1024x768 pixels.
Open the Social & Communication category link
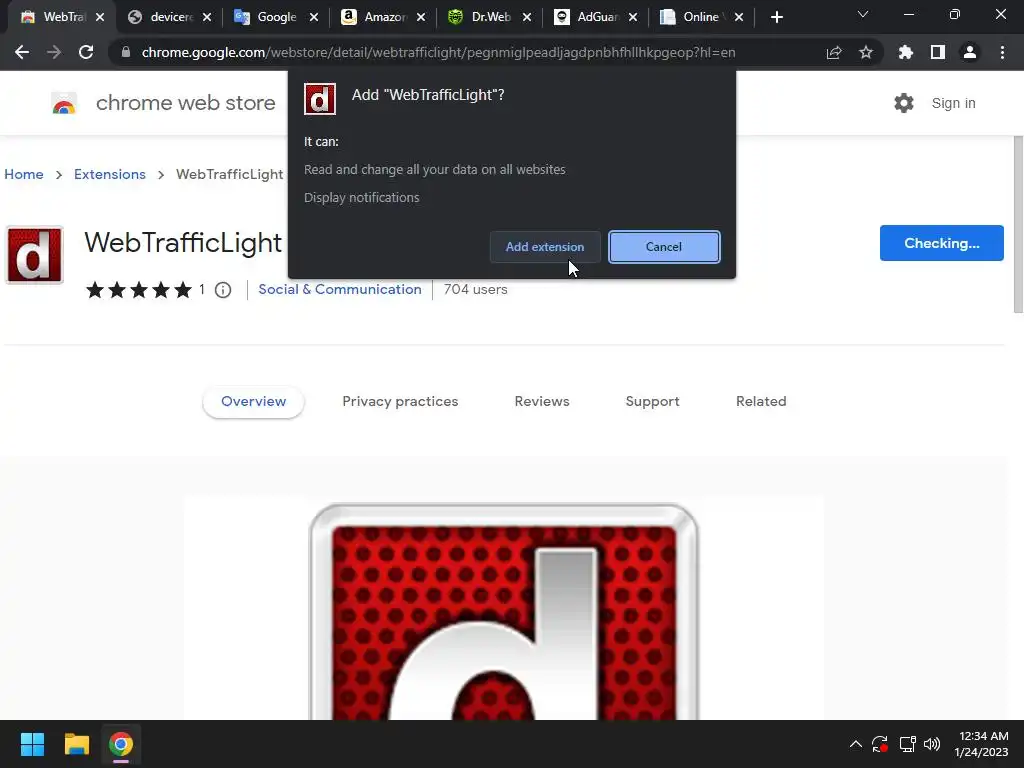340,289
